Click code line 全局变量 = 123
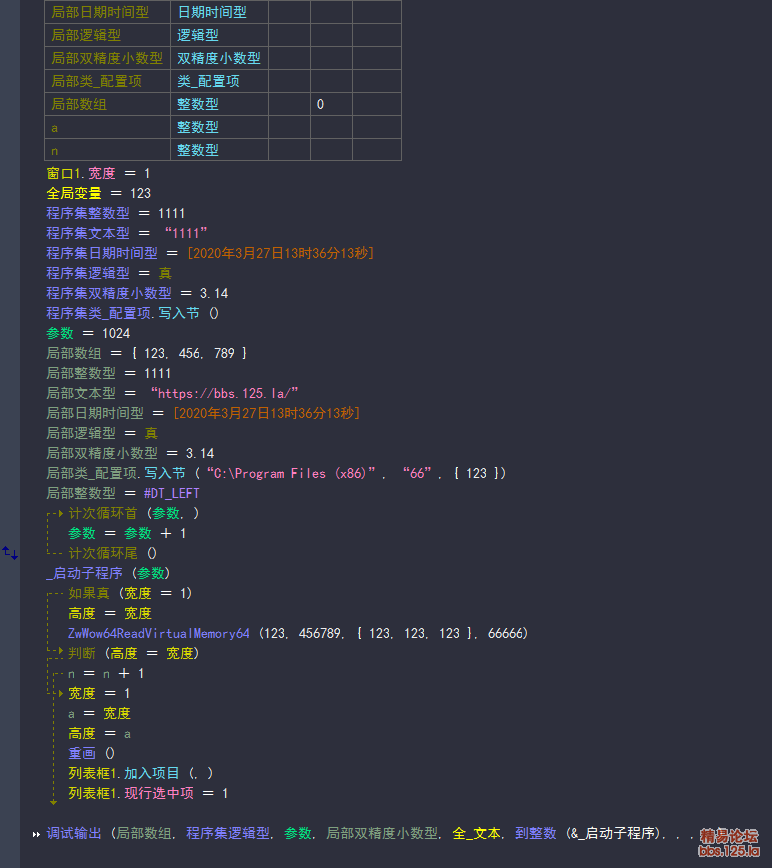This screenshot has height=868, width=772. point(99,193)
